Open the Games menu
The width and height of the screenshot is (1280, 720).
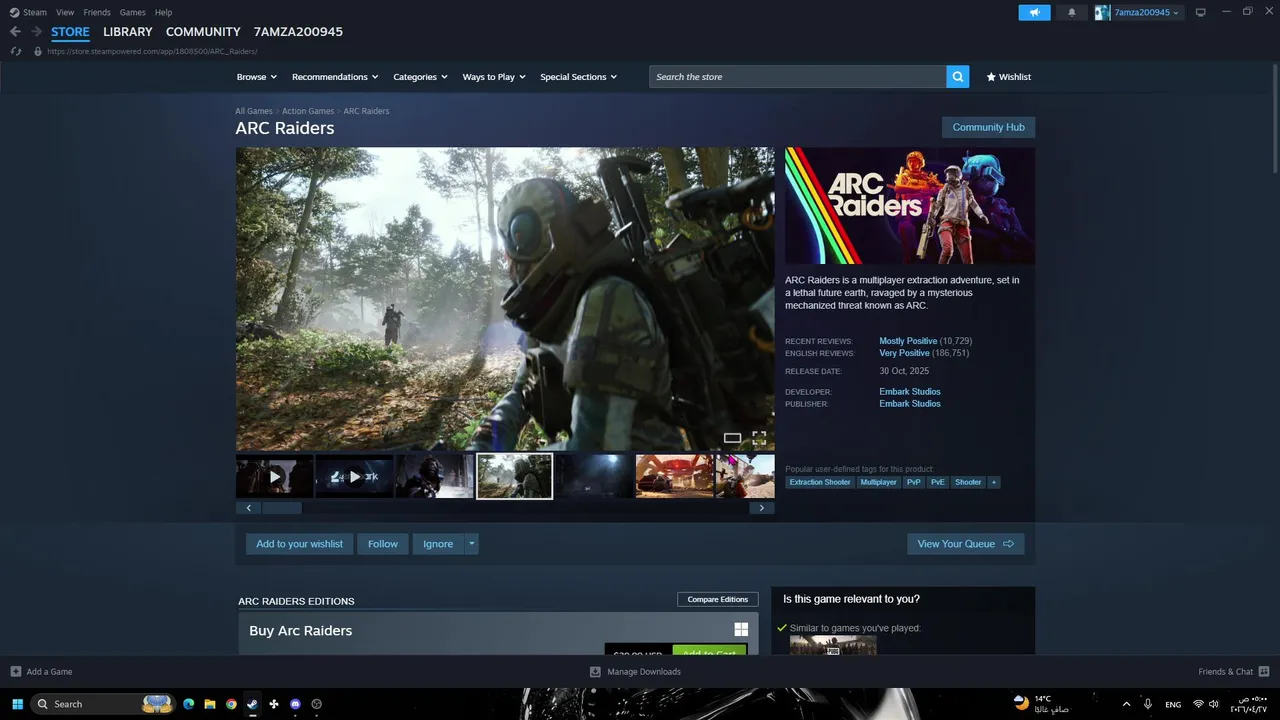[x=132, y=12]
